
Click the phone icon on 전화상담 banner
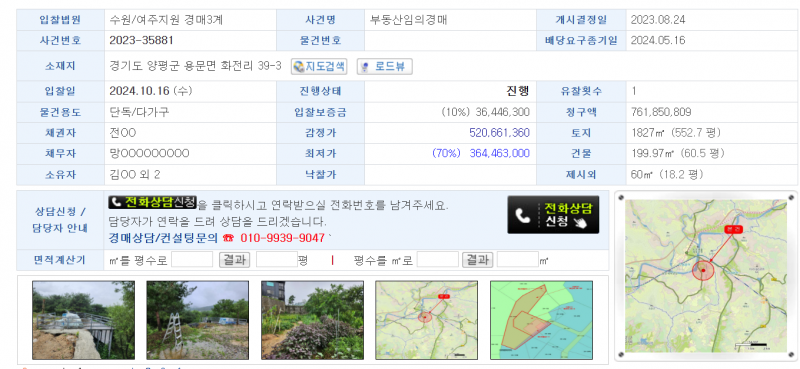[522, 215]
